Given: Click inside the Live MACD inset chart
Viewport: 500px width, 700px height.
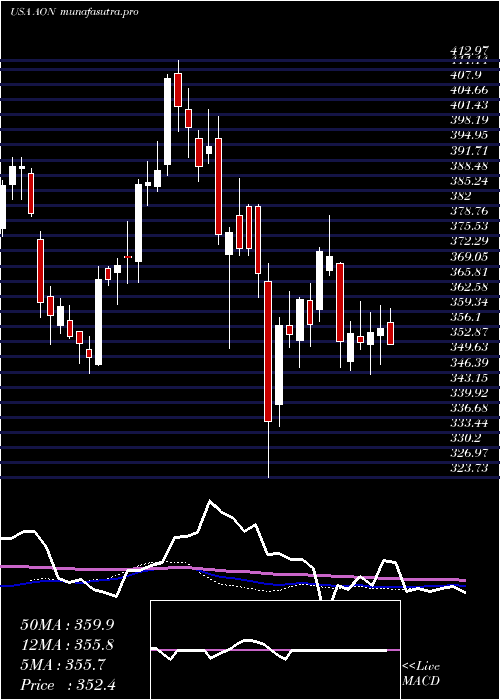Looking at the screenshot, I should [x=275, y=650].
